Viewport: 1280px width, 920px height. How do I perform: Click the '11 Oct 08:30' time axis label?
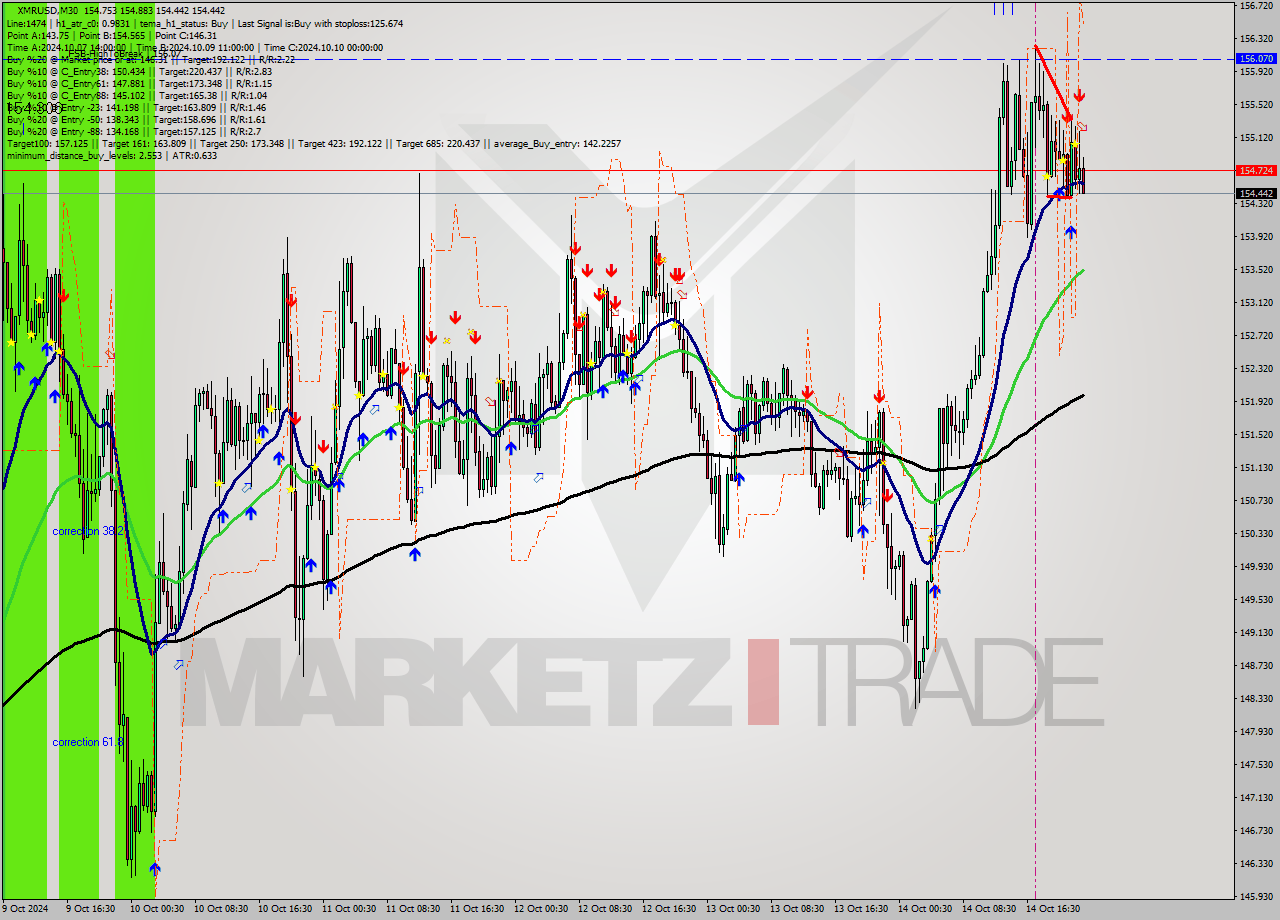tap(413, 909)
